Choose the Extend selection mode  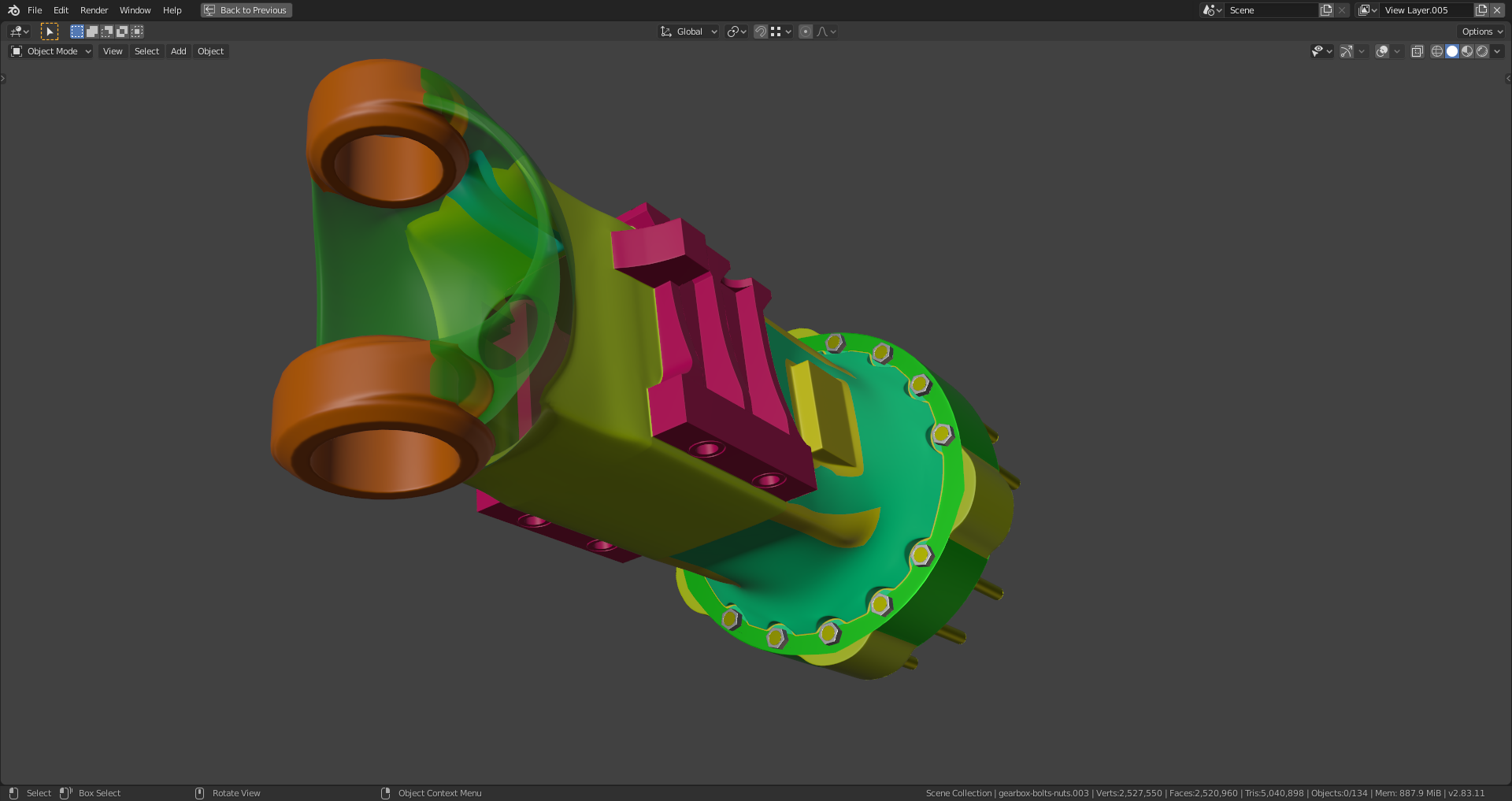[92, 32]
